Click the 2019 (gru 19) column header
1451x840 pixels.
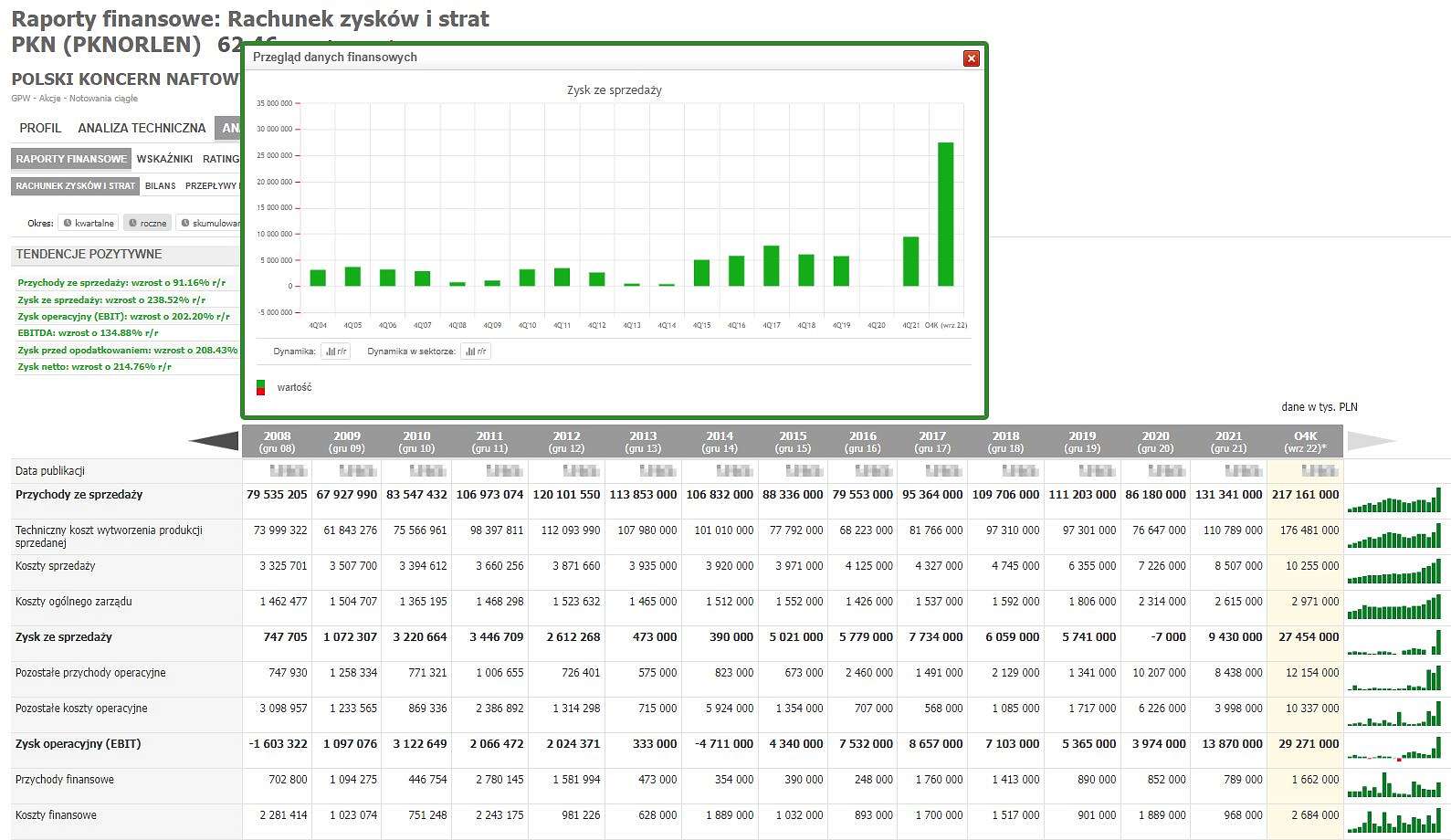click(1082, 442)
